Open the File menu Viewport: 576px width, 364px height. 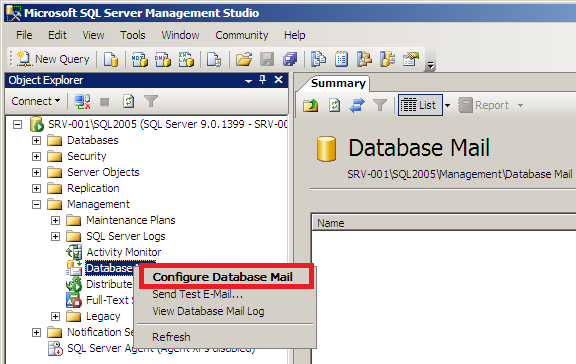pyautogui.click(x=24, y=35)
